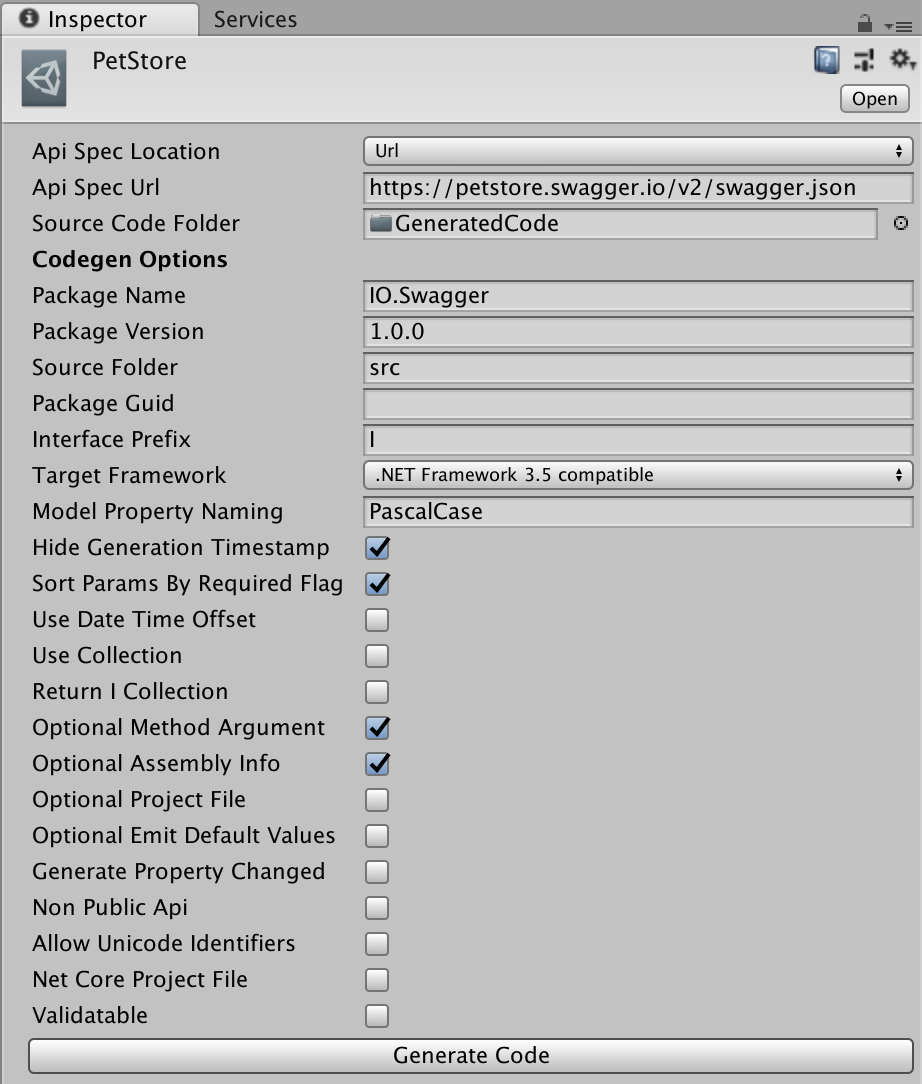Enable the Use Collection option
Screen dimensions: 922x1084
pos(376,655)
